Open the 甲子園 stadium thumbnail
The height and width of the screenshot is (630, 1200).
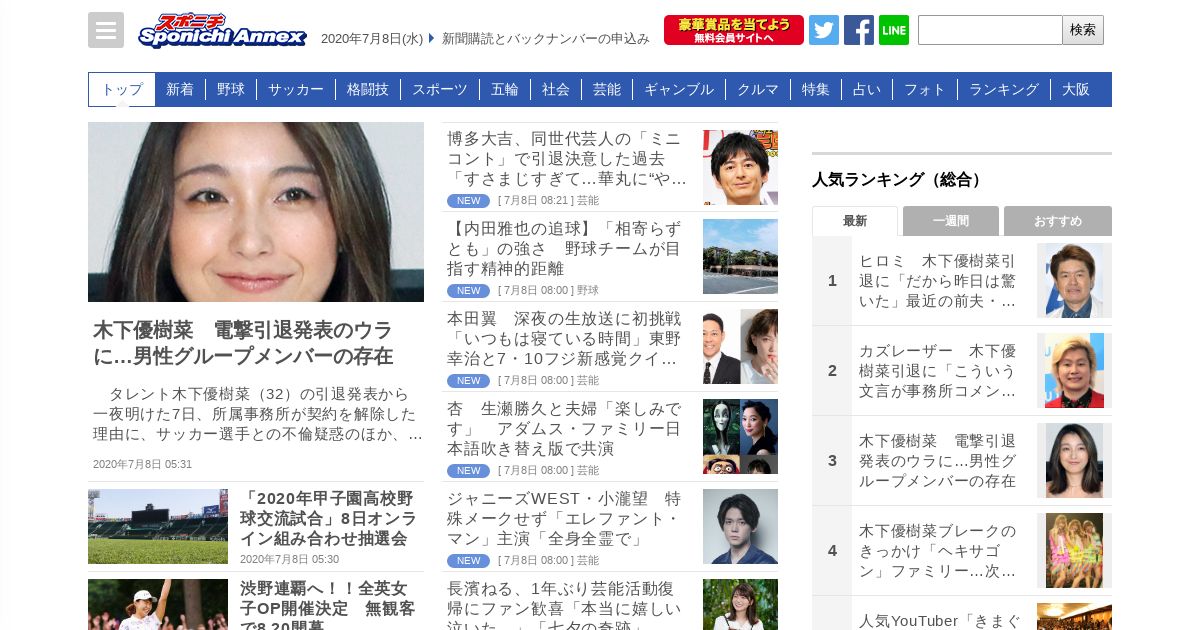point(158,526)
